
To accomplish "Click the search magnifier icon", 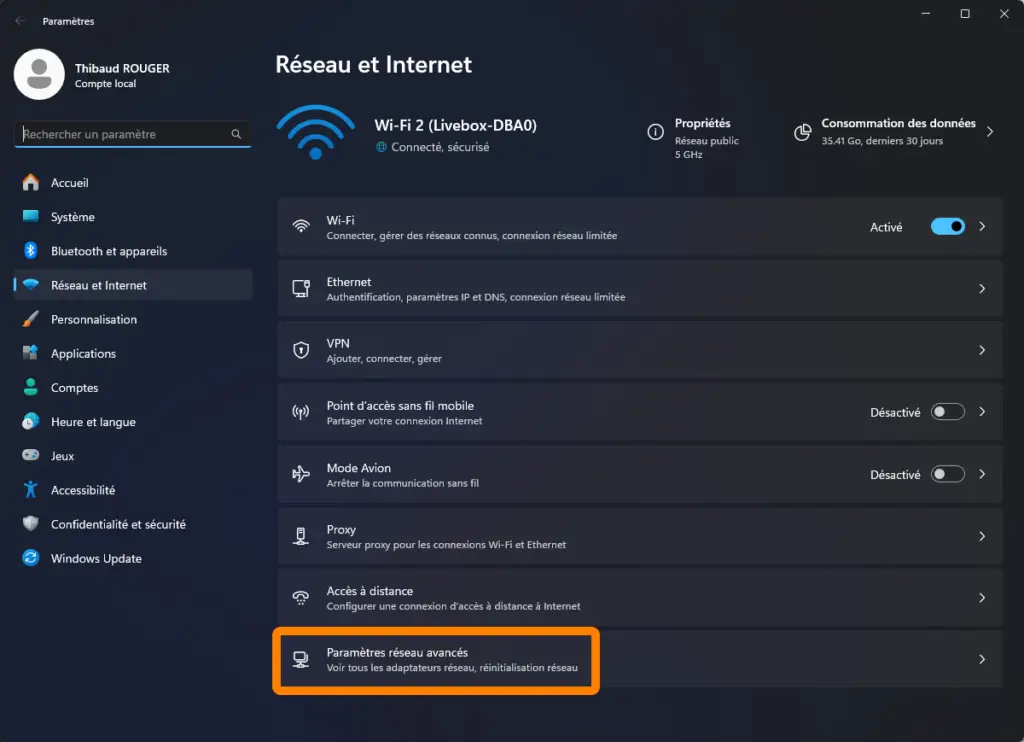I will coord(236,134).
